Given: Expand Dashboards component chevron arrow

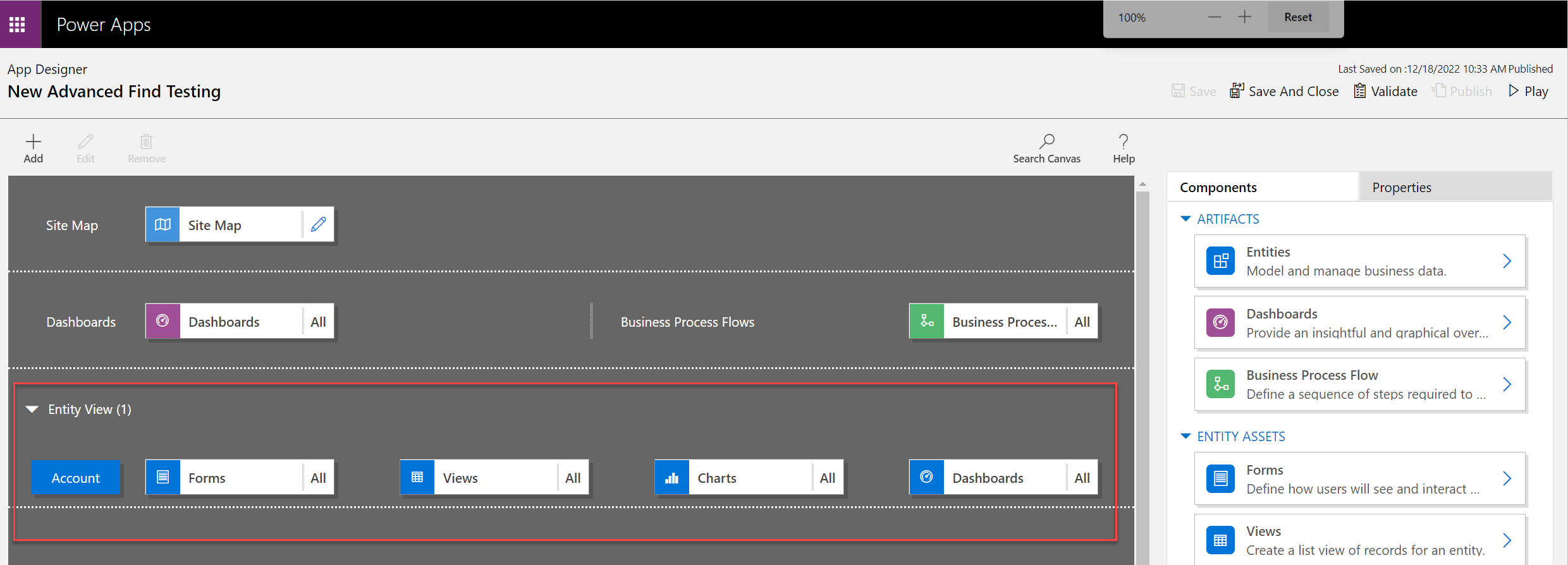Looking at the screenshot, I should tap(1507, 322).
